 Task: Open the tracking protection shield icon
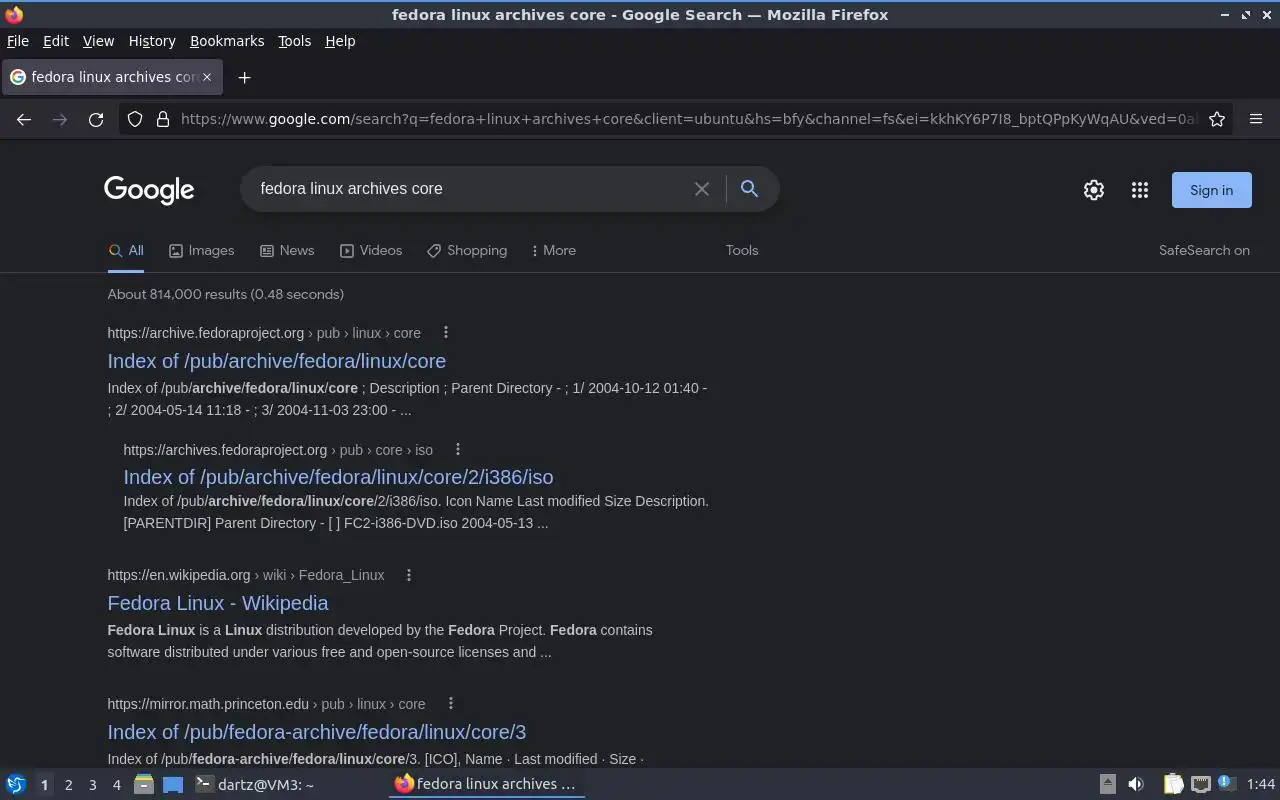(x=135, y=119)
